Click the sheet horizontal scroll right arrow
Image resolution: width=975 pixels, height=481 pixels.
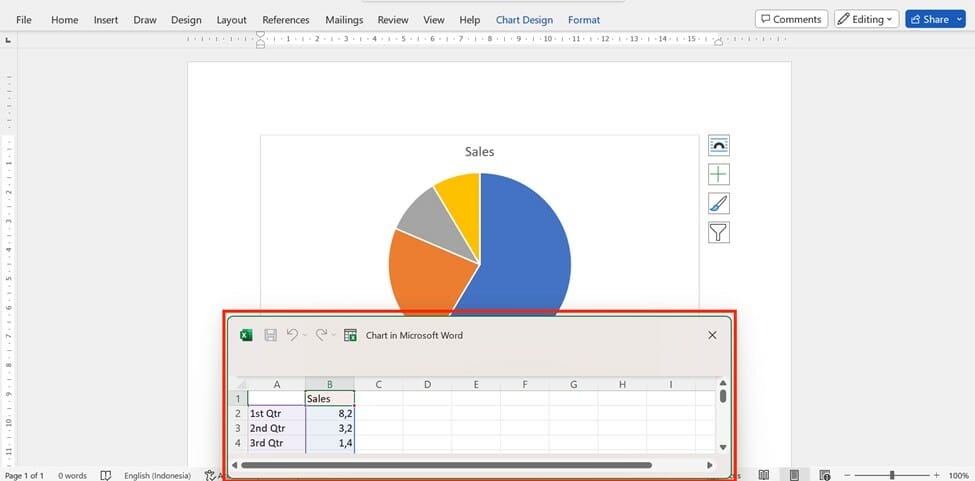point(709,465)
